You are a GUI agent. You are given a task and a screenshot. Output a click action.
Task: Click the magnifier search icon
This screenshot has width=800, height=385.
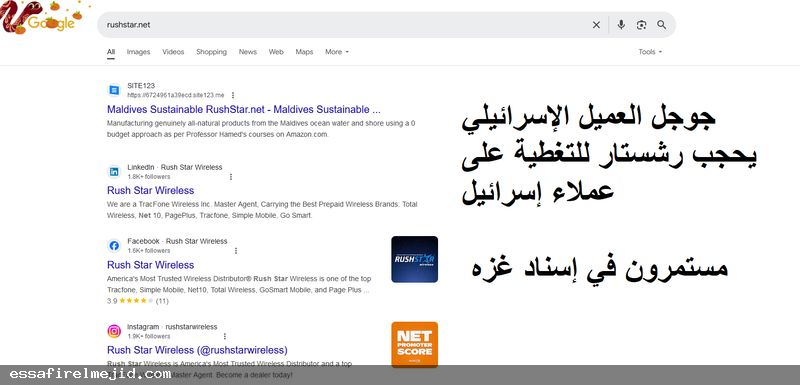(662, 24)
